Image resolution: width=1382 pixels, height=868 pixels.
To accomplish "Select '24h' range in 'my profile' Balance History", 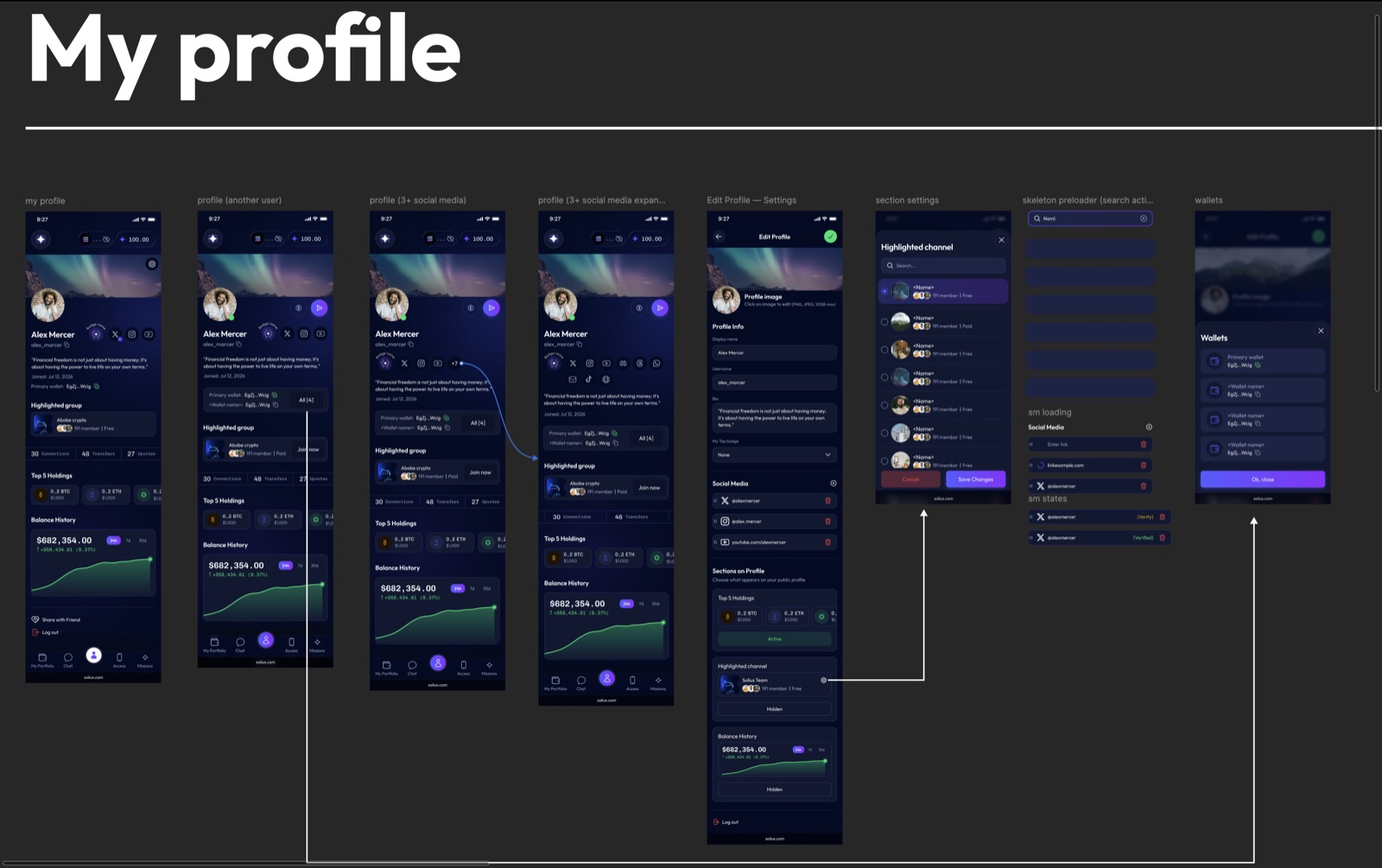I will point(113,541).
